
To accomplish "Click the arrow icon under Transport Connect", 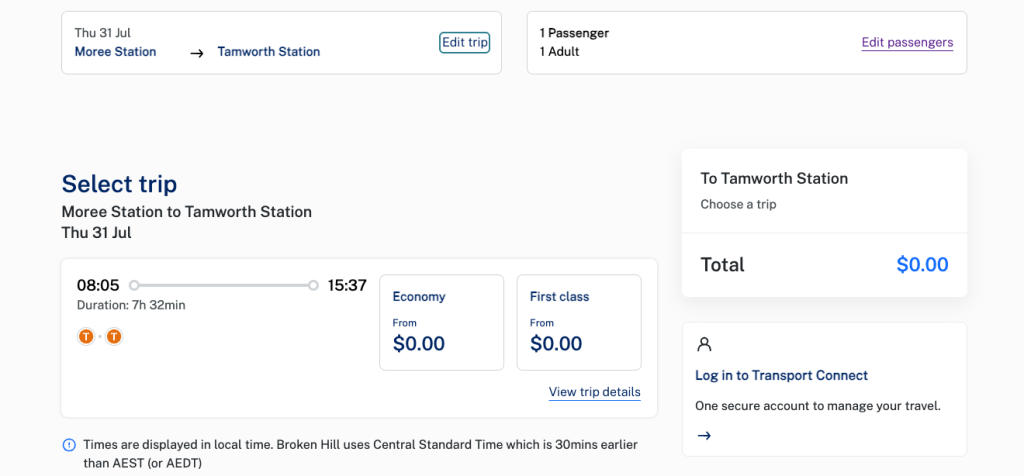I will pyautogui.click(x=703, y=436).
